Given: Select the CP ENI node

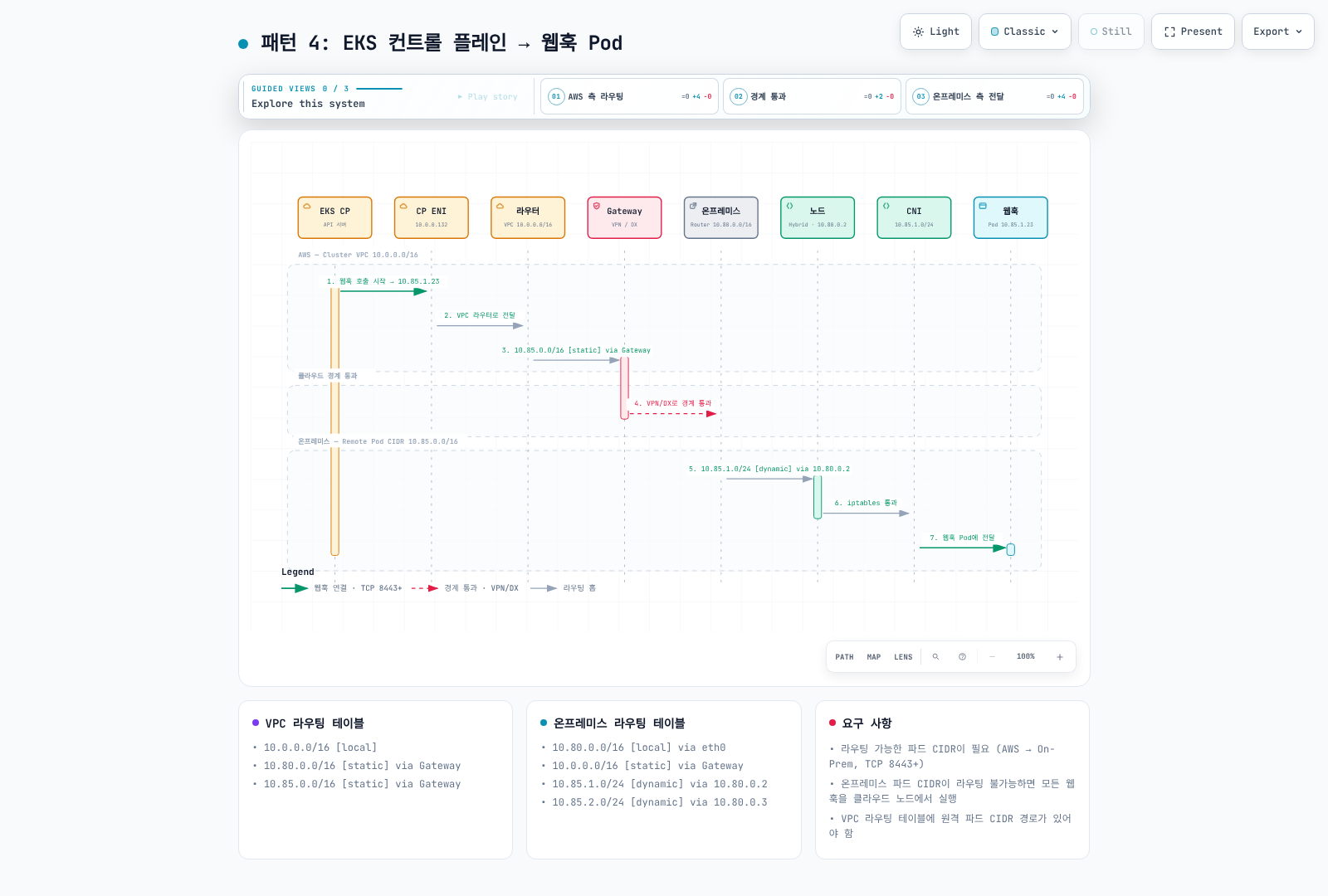Looking at the screenshot, I should tap(432, 217).
